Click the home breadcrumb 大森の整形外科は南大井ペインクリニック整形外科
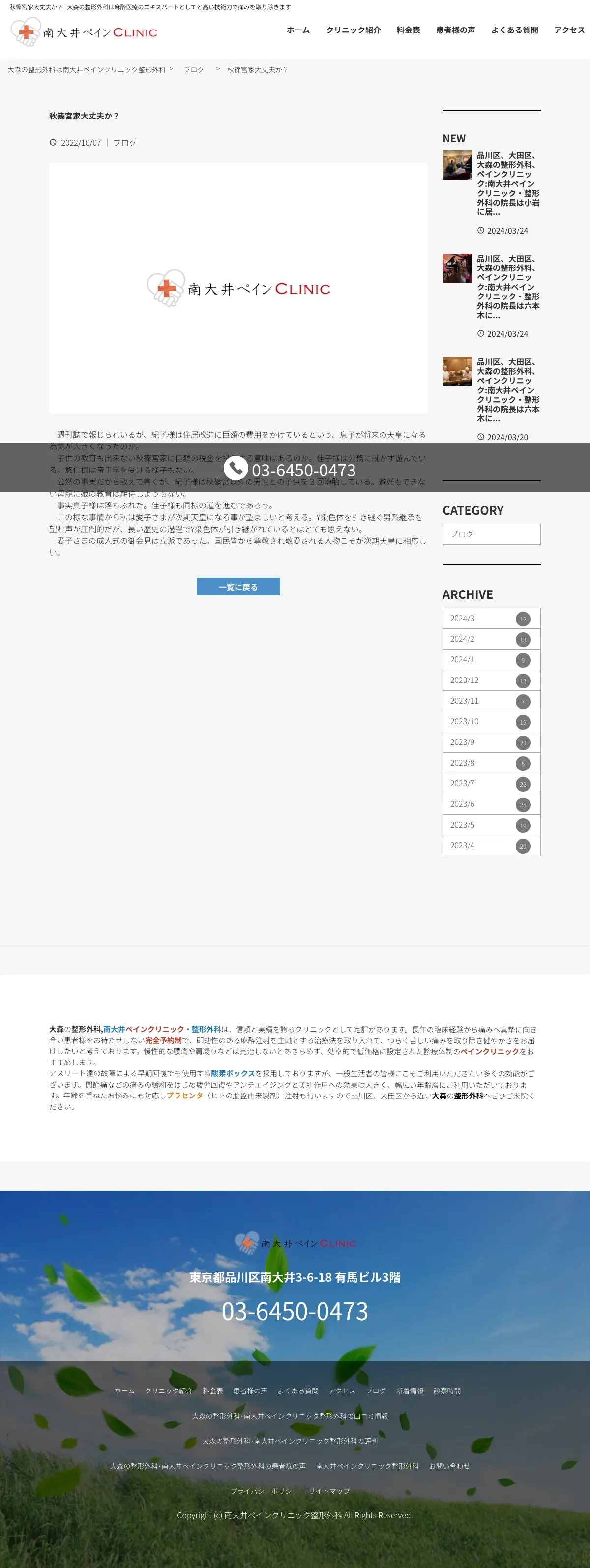The height and width of the screenshot is (1568, 590). [87, 69]
